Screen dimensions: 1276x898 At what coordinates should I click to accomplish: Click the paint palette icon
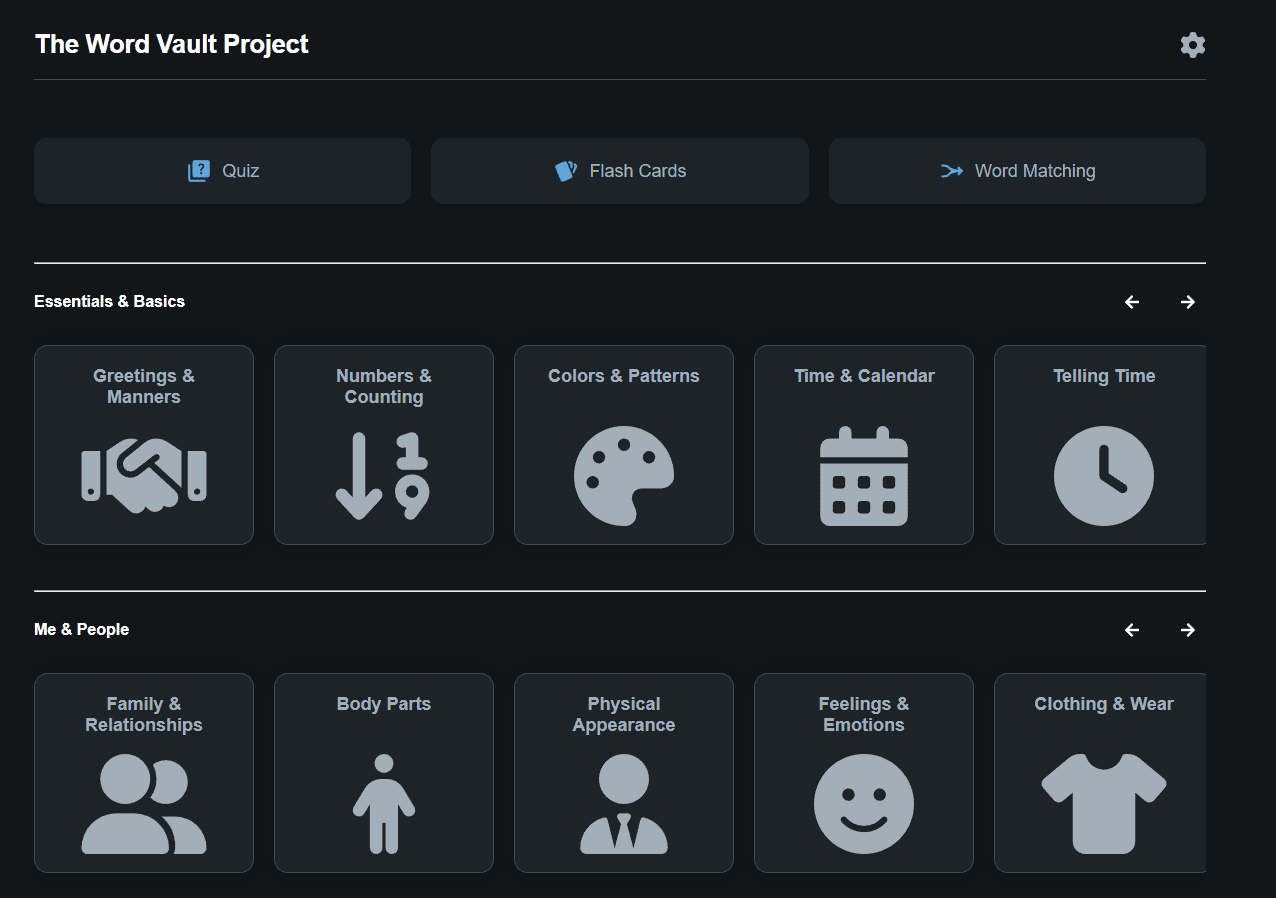624,476
